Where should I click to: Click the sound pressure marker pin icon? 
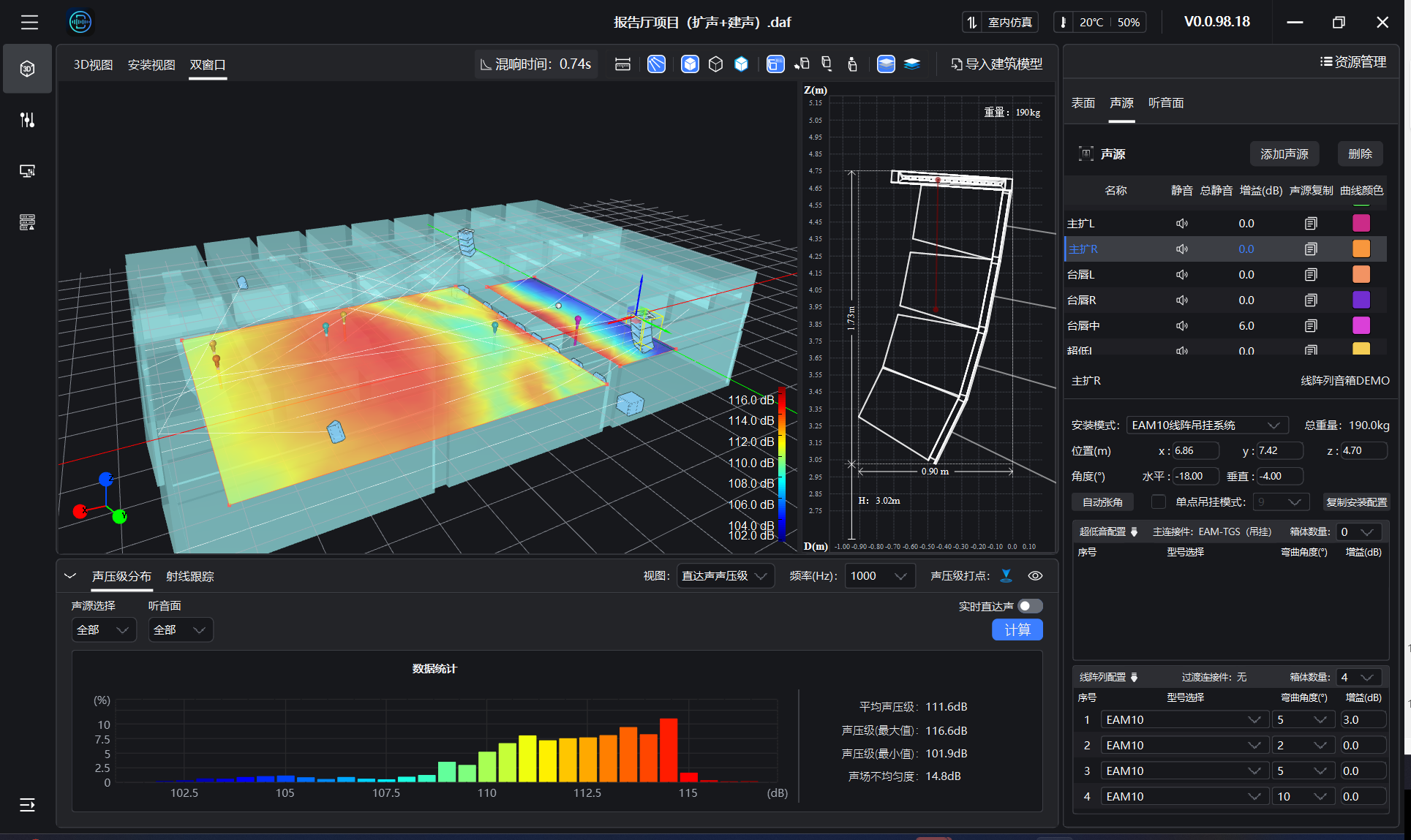(1006, 576)
